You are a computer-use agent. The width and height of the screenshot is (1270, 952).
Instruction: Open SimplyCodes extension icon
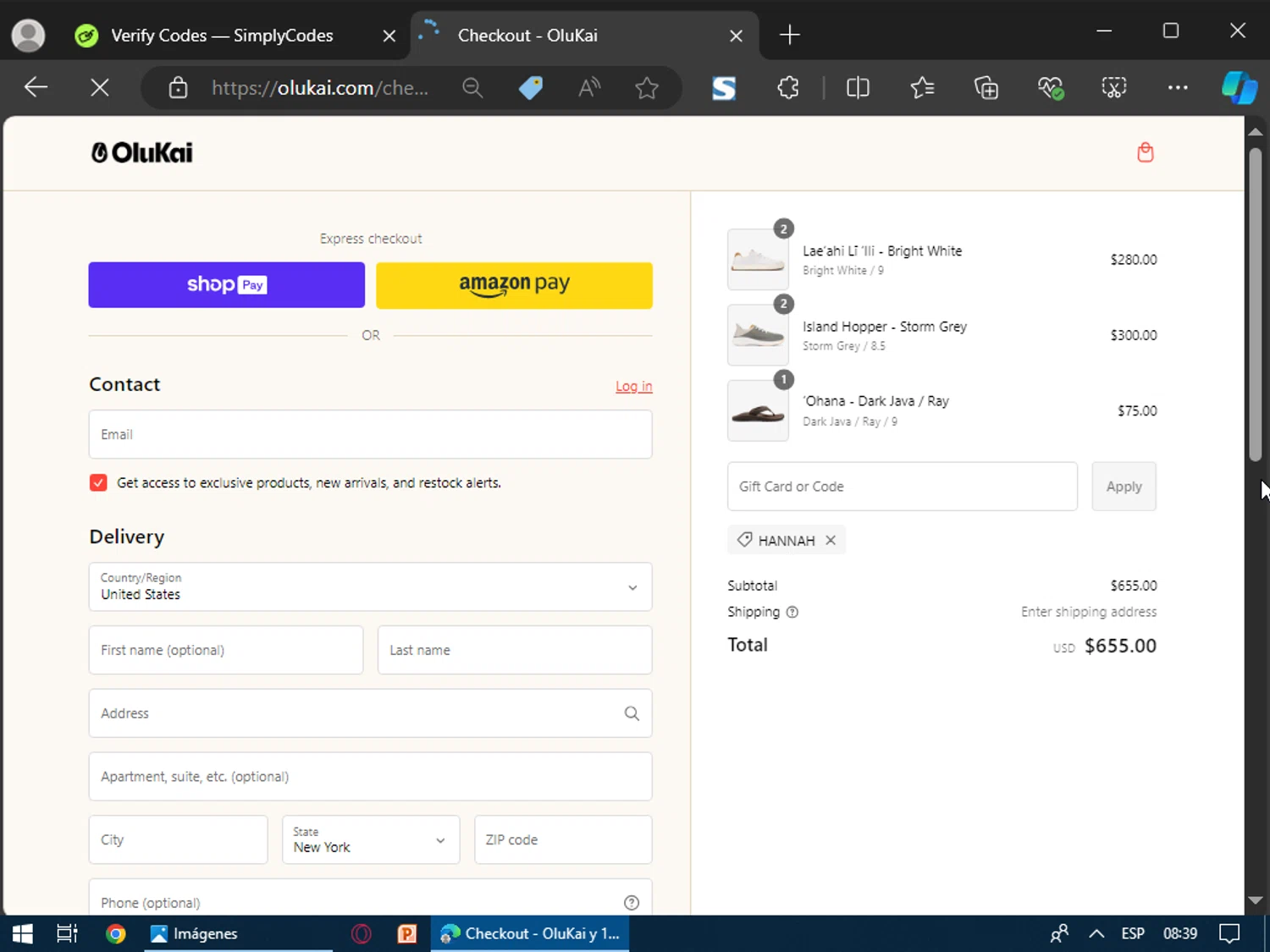(x=724, y=87)
